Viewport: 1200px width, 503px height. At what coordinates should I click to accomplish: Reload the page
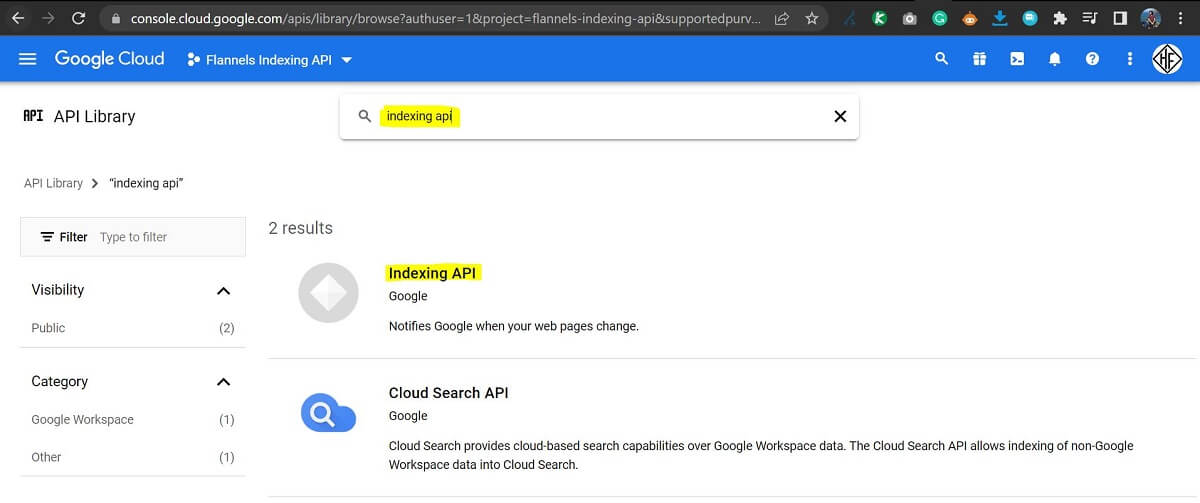coord(79,18)
